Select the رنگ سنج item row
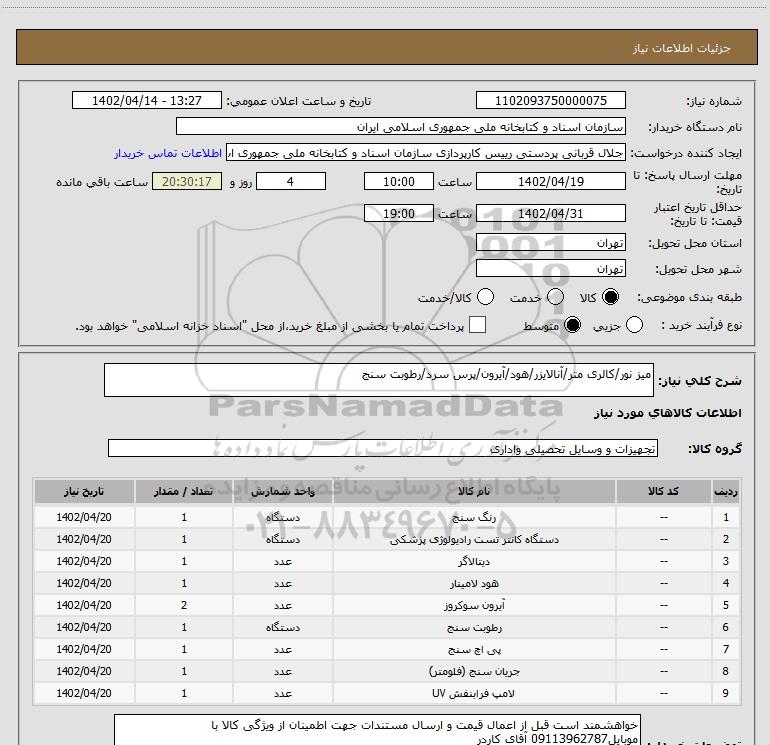 click(386, 517)
